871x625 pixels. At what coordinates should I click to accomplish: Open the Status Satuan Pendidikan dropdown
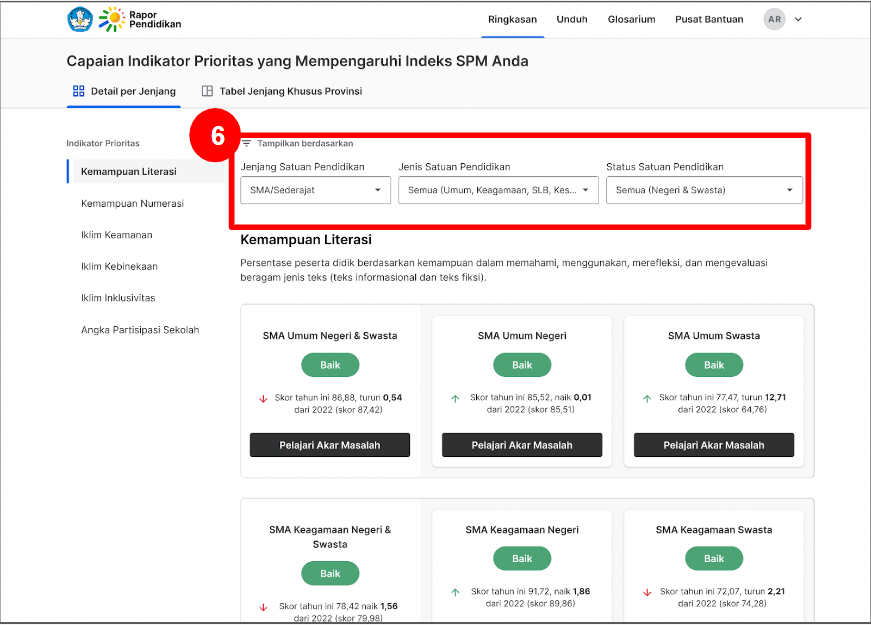click(704, 190)
